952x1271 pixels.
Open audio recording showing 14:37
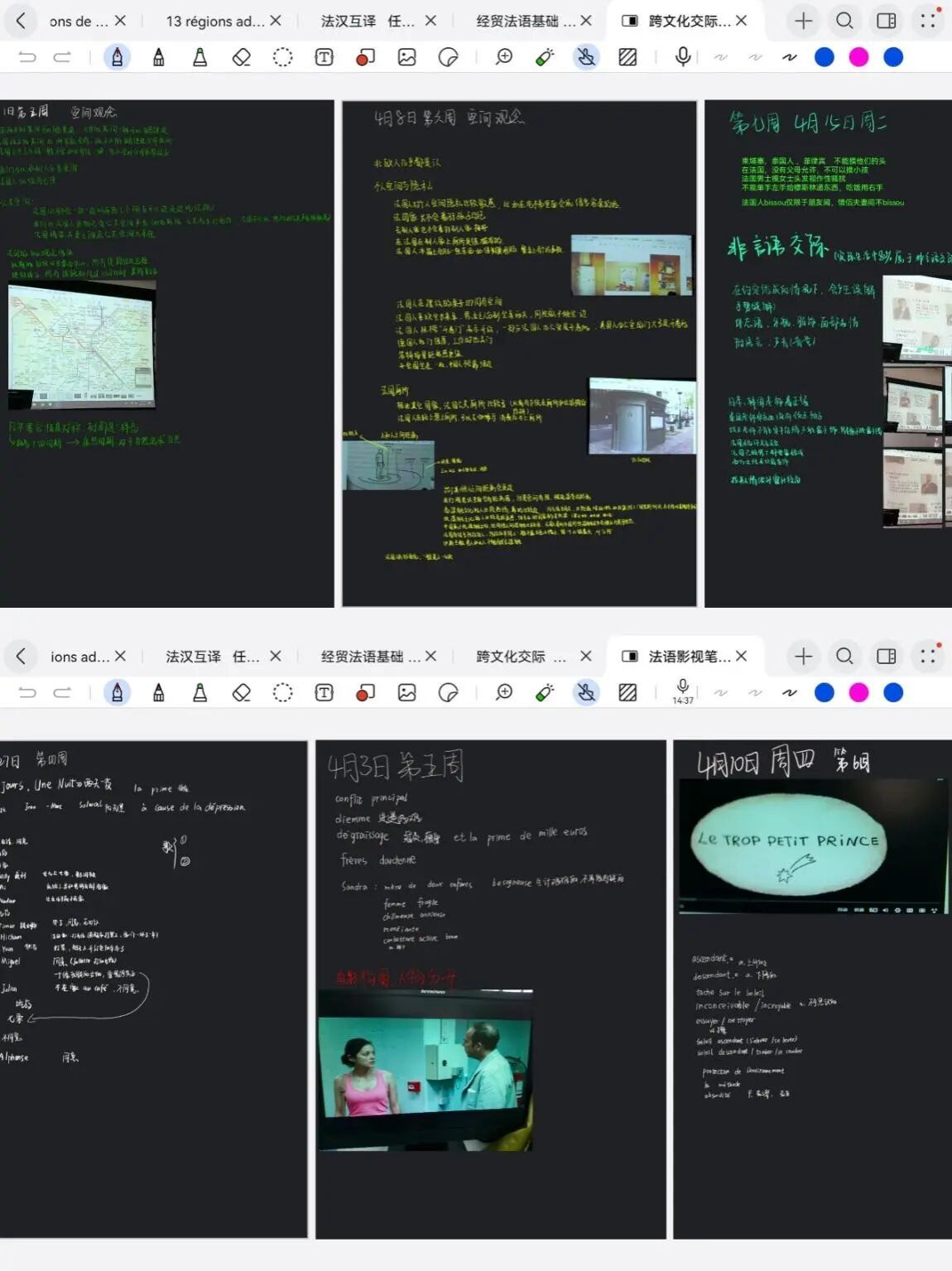pos(682,690)
